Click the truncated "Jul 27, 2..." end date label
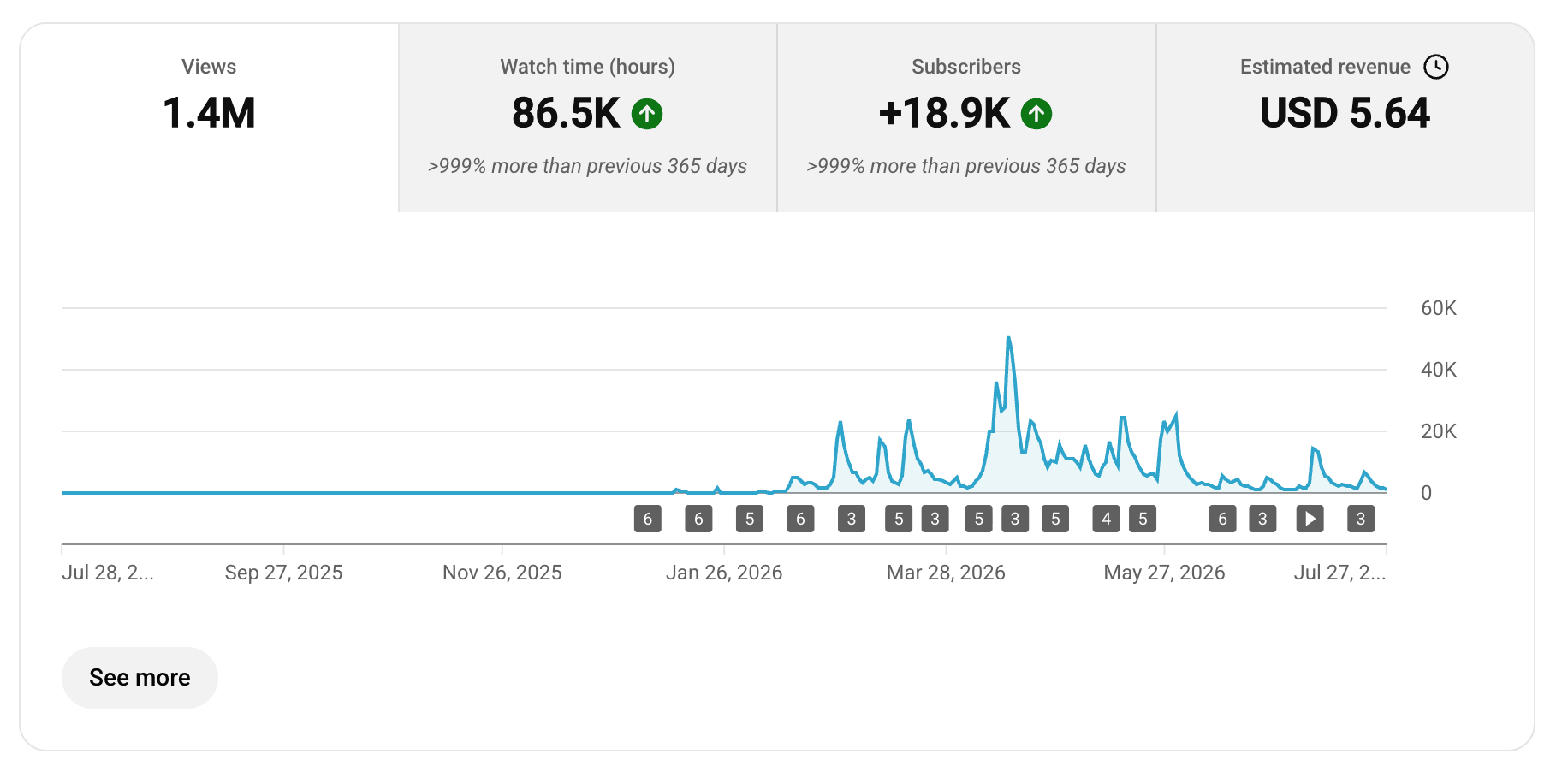This screenshot has height=772, width=1568. pyautogui.click(x=1339, y=573)
